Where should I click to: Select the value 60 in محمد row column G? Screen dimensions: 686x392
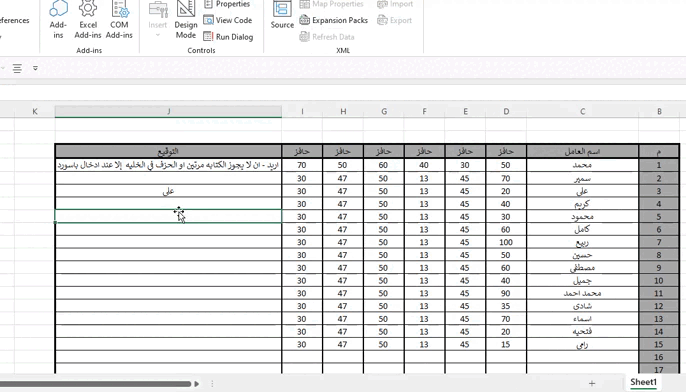pyautogui.click(x=384, y=165)
